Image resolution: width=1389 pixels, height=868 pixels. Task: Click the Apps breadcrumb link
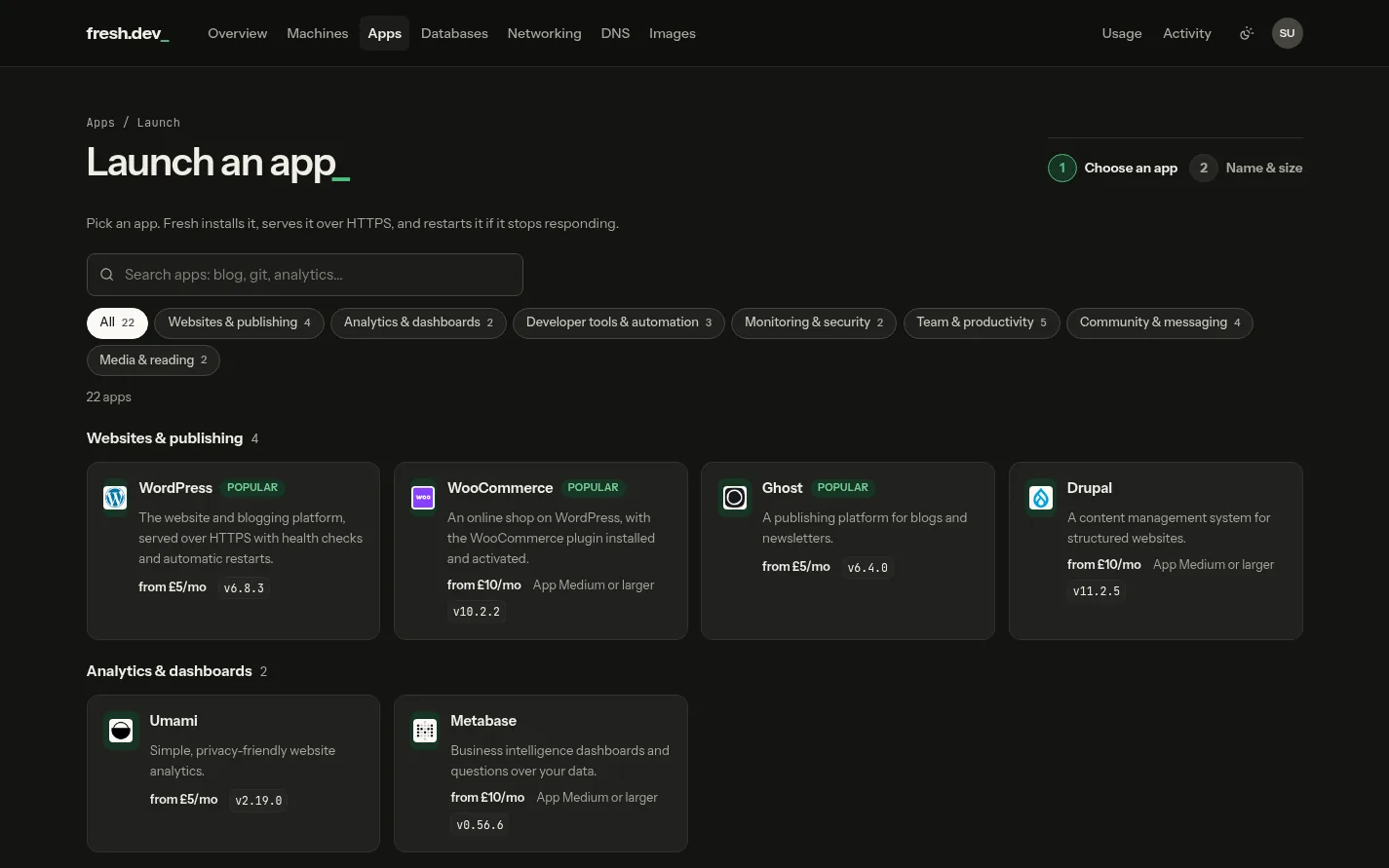click(x=100, y=123)
